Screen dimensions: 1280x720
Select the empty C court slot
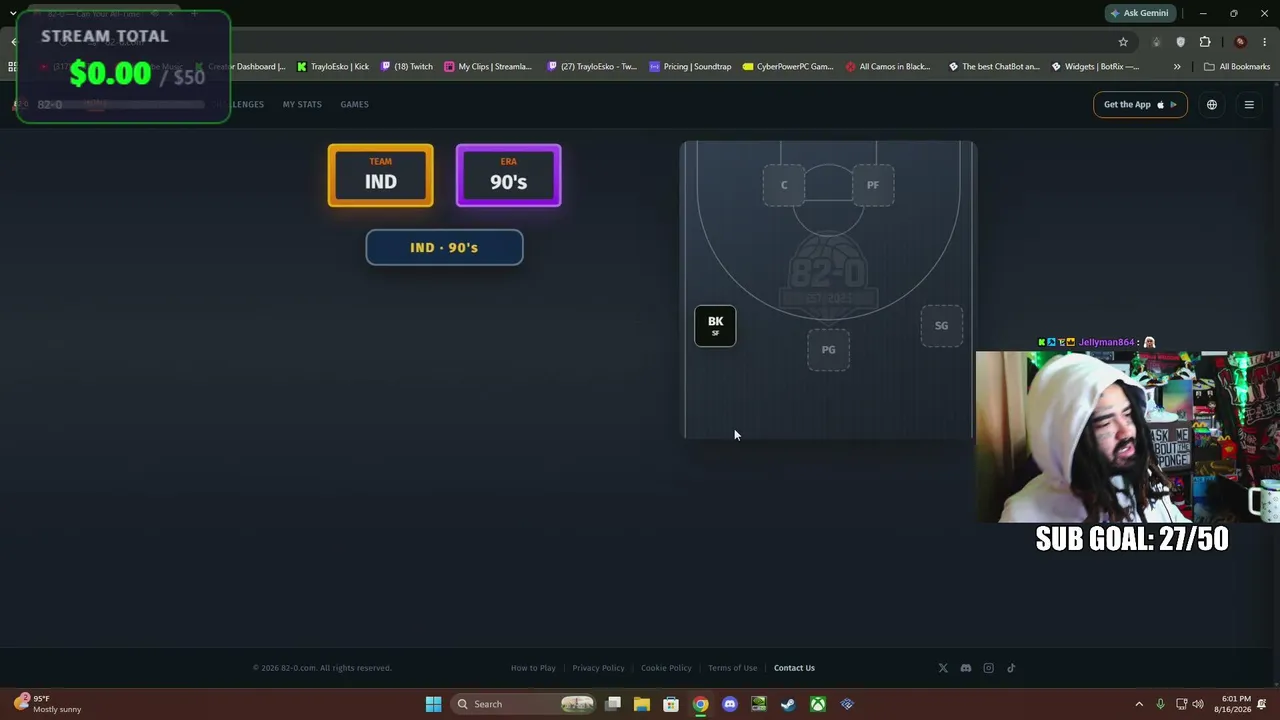(784, 185)
